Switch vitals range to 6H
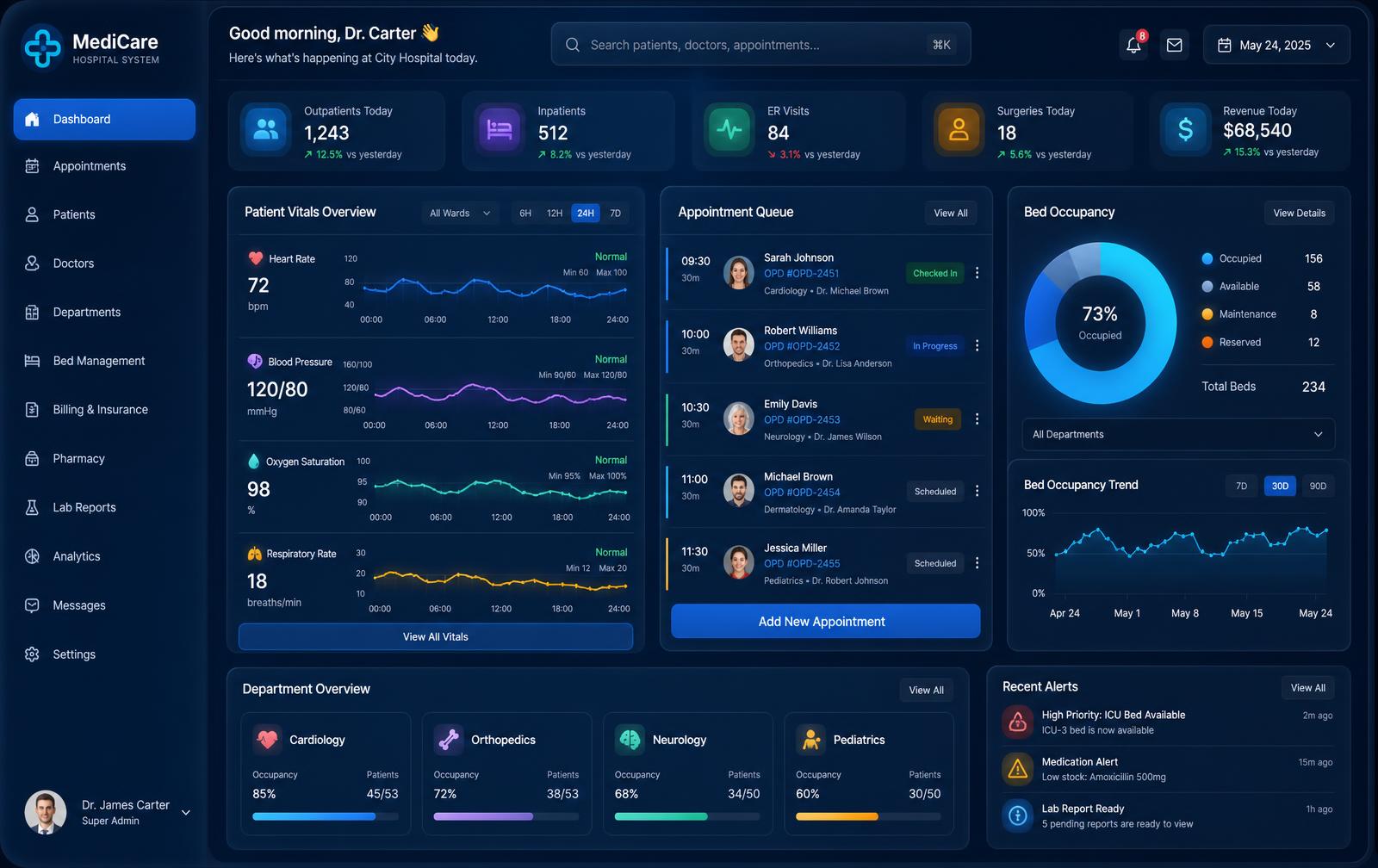Viewport: 1378px width, 868px height. click(525, 213)
